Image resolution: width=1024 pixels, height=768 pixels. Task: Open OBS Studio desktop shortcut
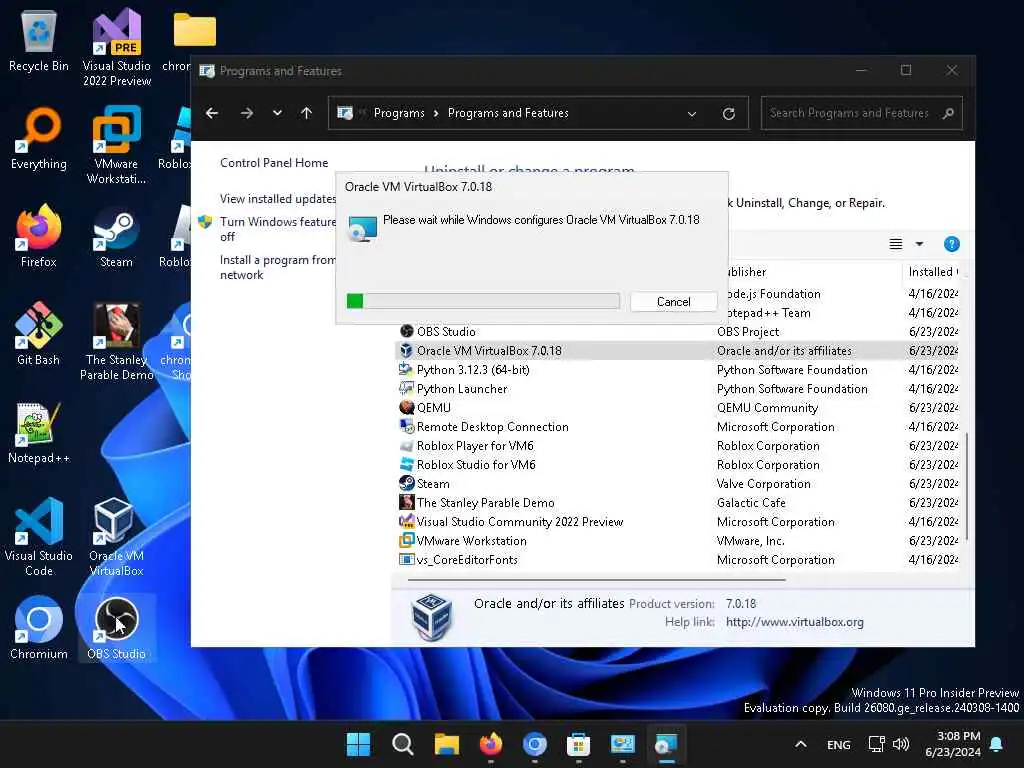[x=116, y=628]
